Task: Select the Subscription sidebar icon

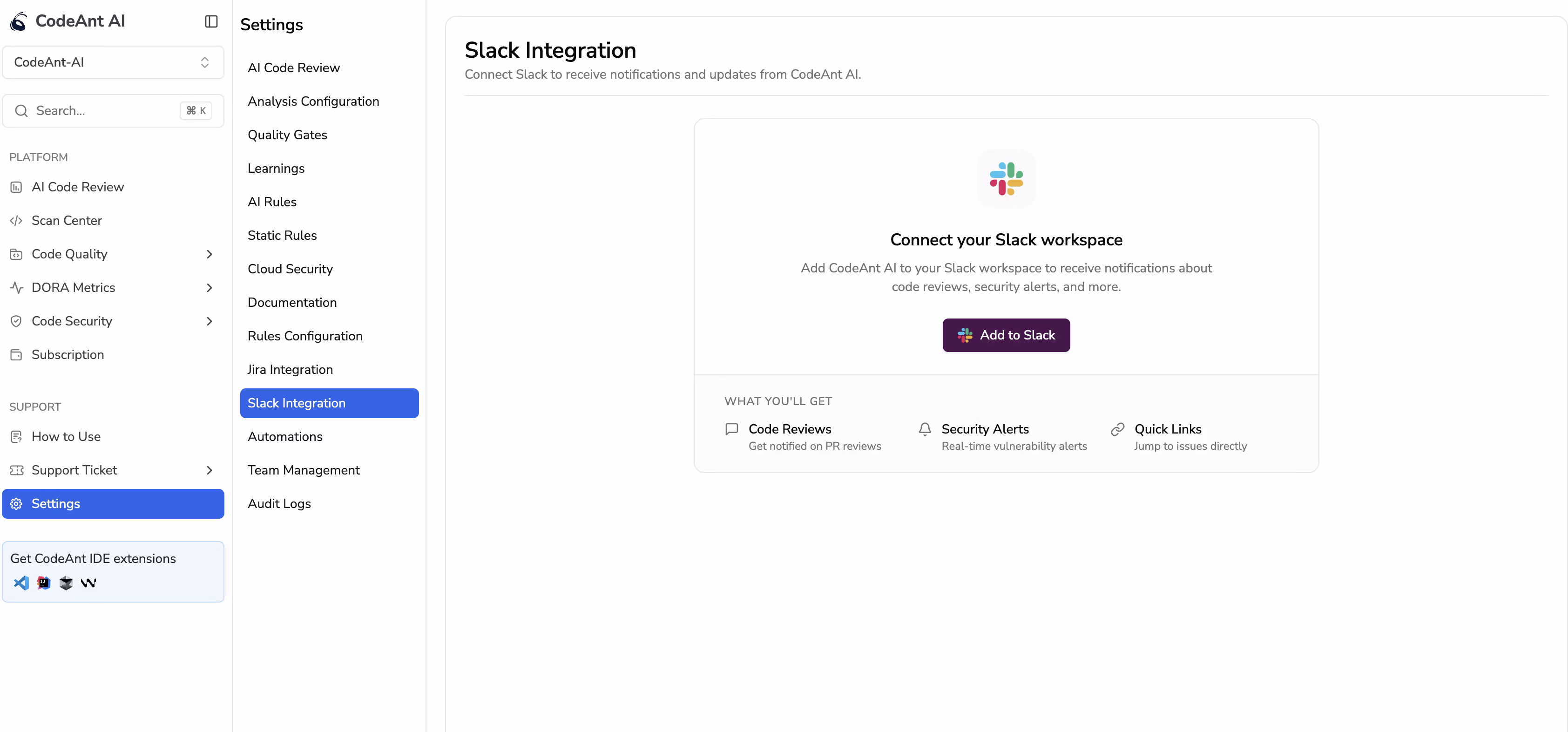Action: (16, 354)
